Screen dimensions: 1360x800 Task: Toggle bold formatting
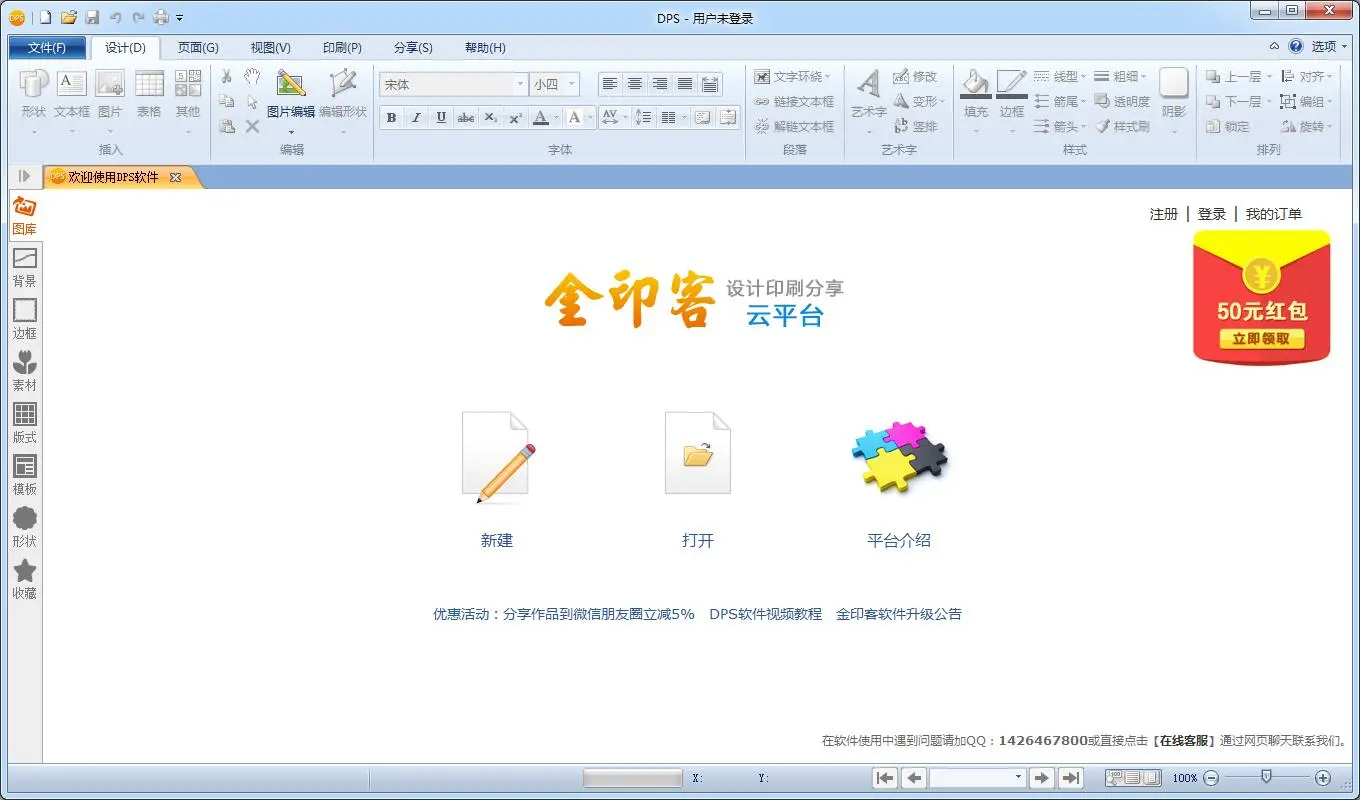(x=391, y=117)
